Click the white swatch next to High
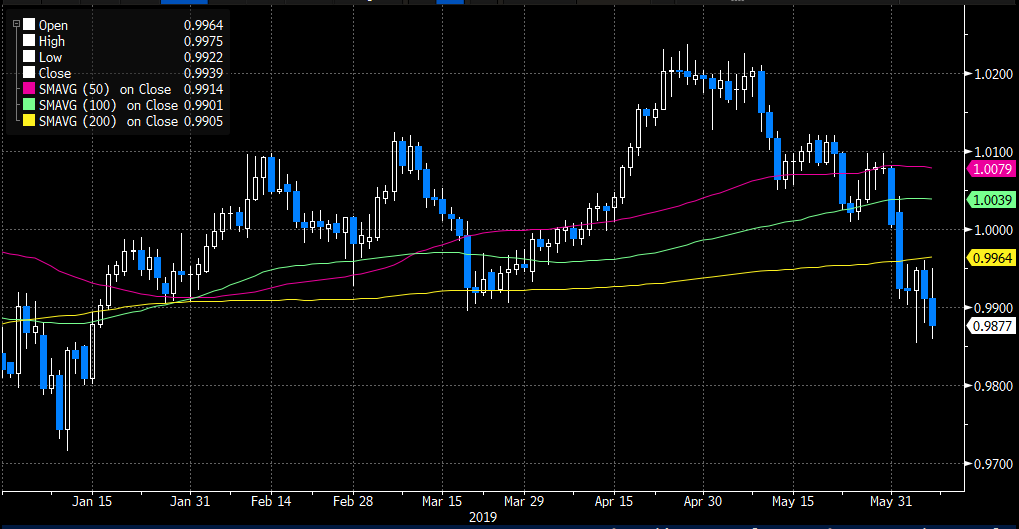The height and width of the screenshot is (529, 1019). 29,41
